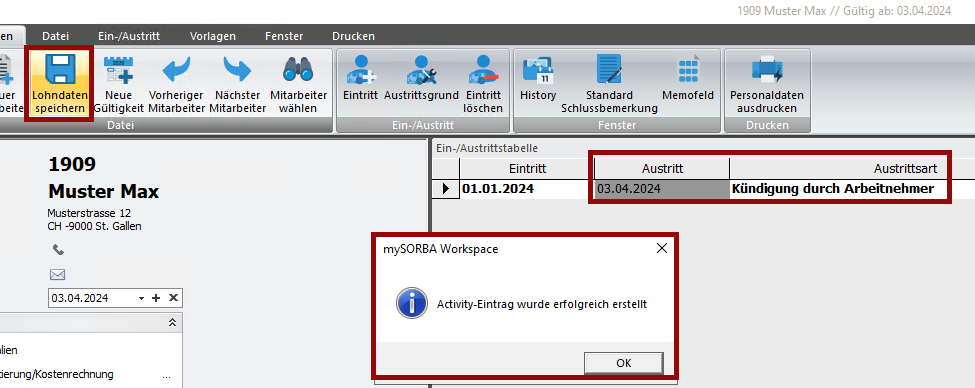This screenshot has width=975, height=388.
Task: Select the row indicator arrow of table
Action: 446,188
